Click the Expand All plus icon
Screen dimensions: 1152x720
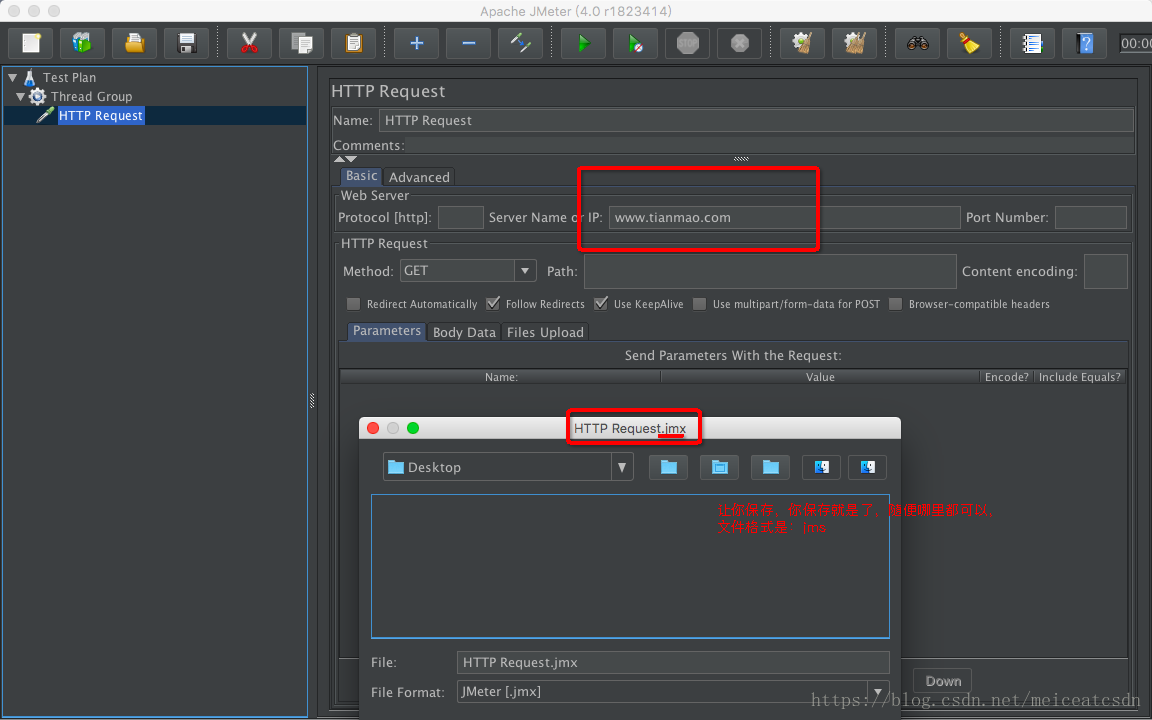(417, 43)
